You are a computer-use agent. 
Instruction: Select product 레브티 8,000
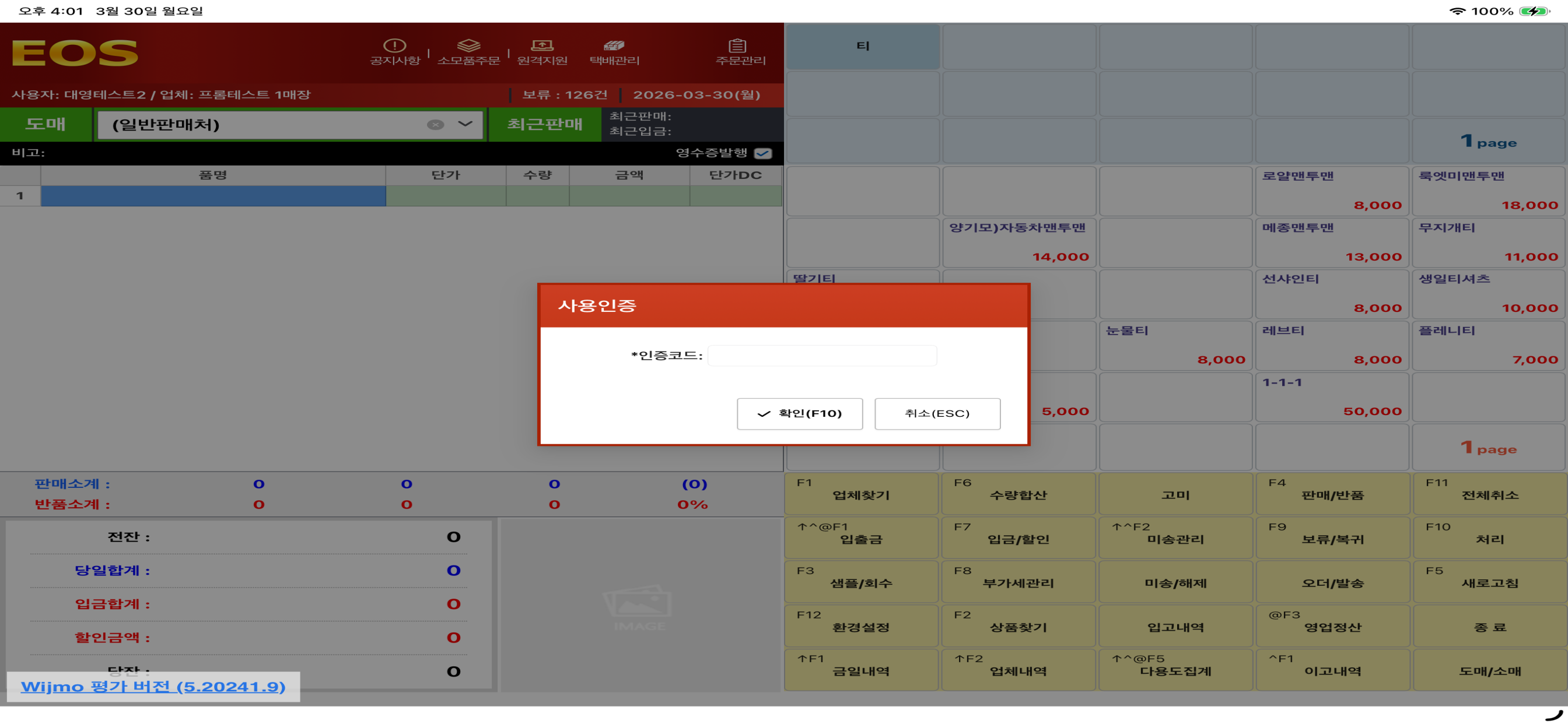pos(1332,346)
